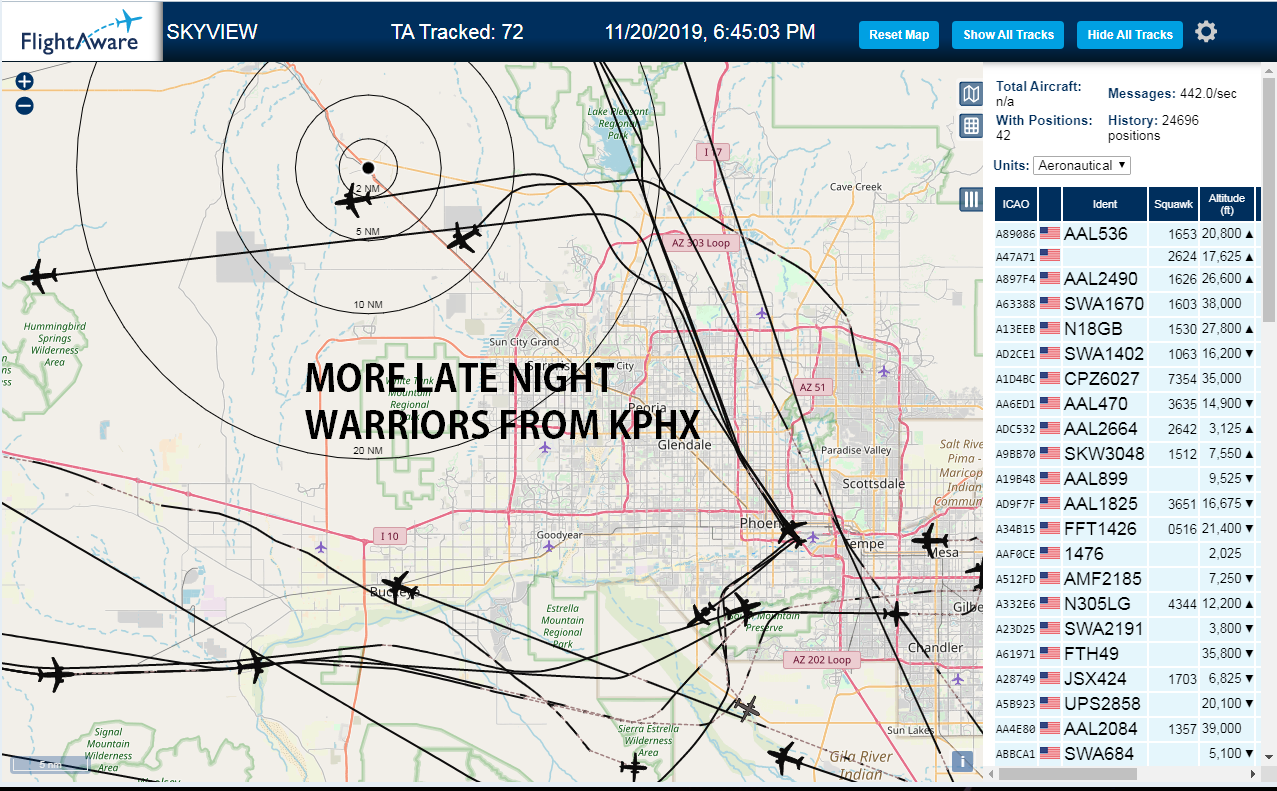Click the Glendale airport marker icon
1277x791 pixels.
tap(544, 447)
